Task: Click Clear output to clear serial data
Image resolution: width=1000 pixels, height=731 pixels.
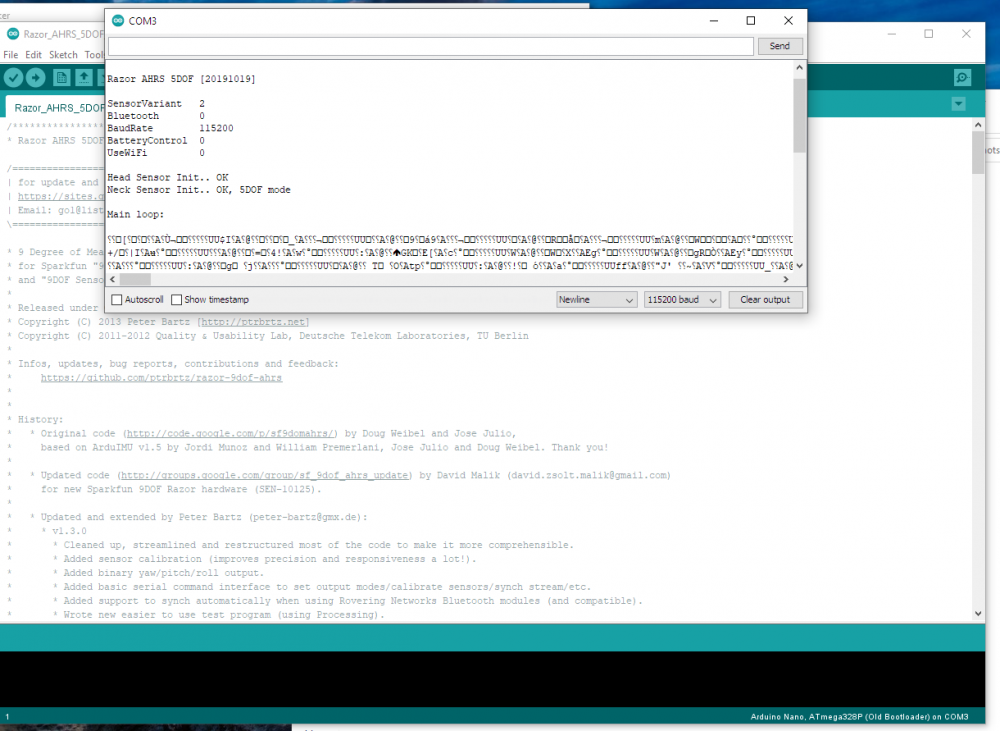Action: tap(766, 299)
